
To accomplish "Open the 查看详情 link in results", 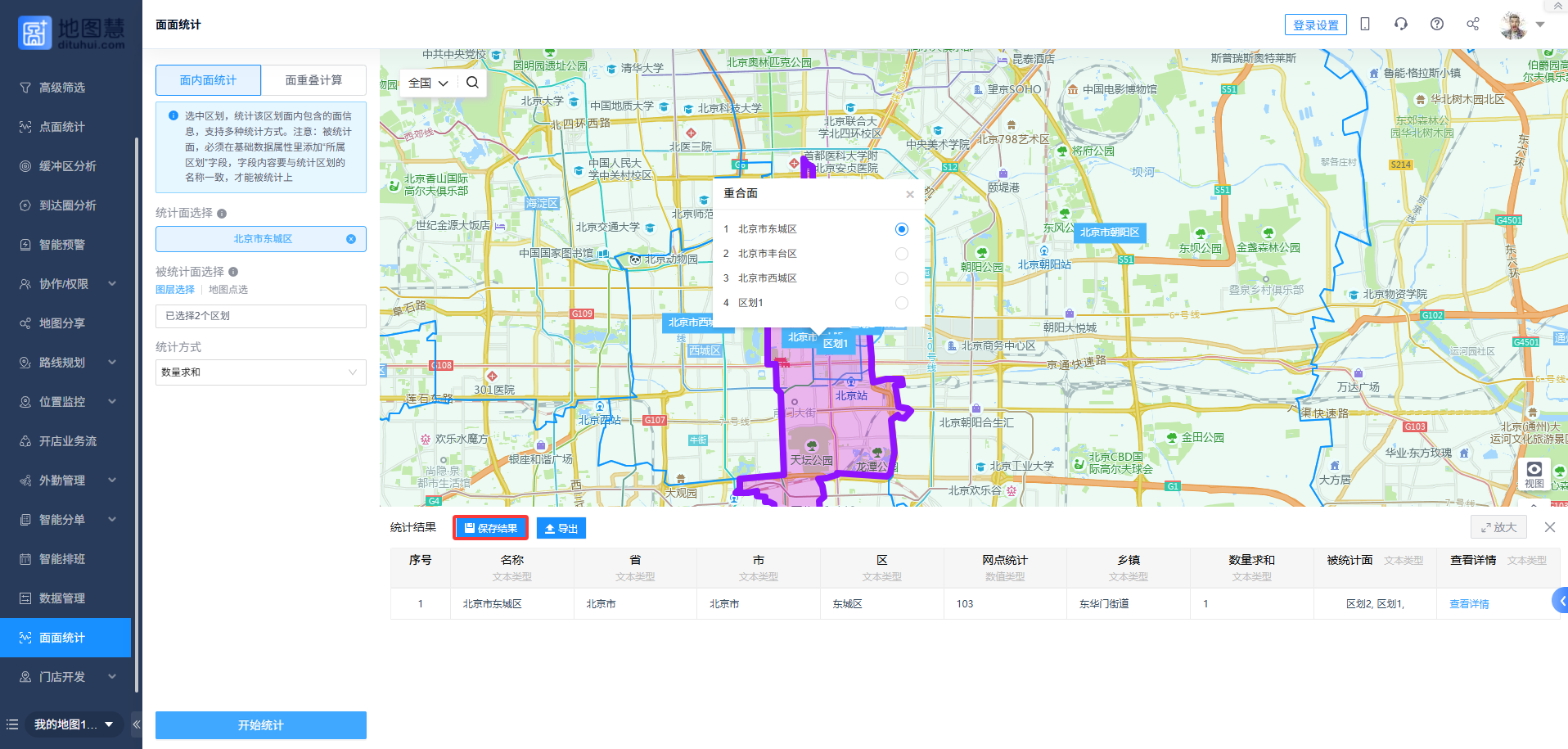I will point(1469,604).
